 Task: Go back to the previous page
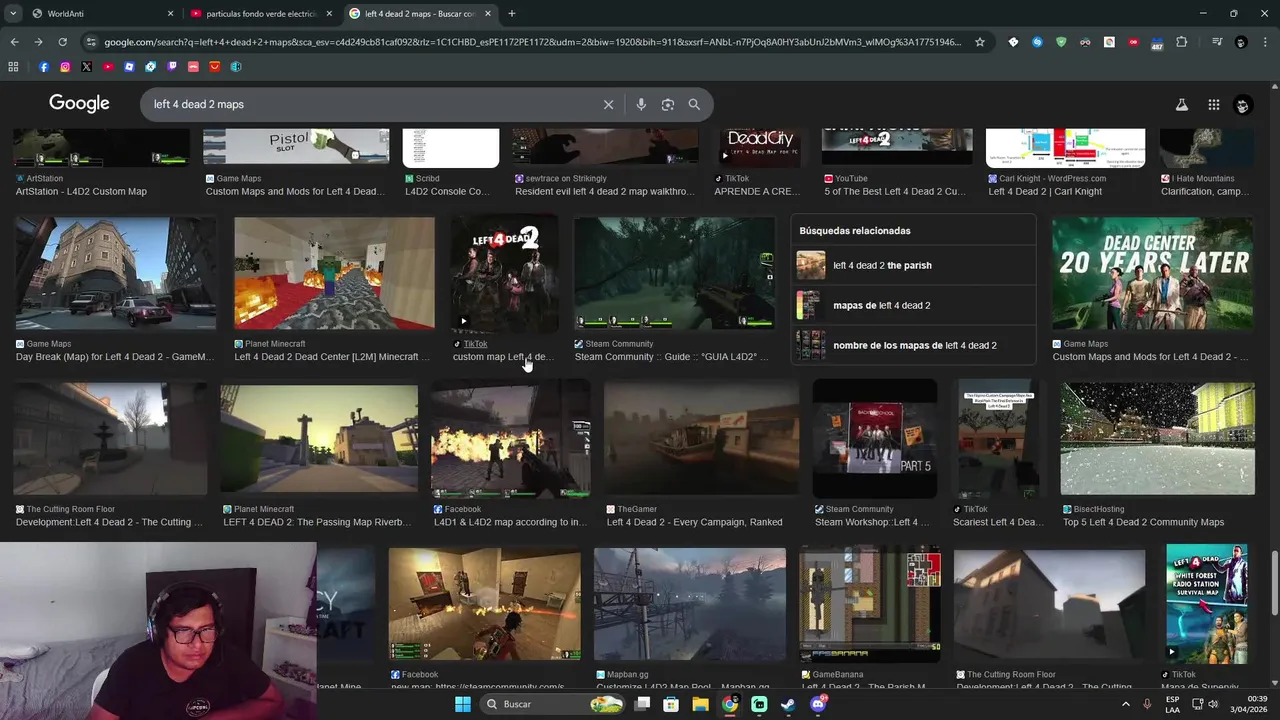pos(14,42)
